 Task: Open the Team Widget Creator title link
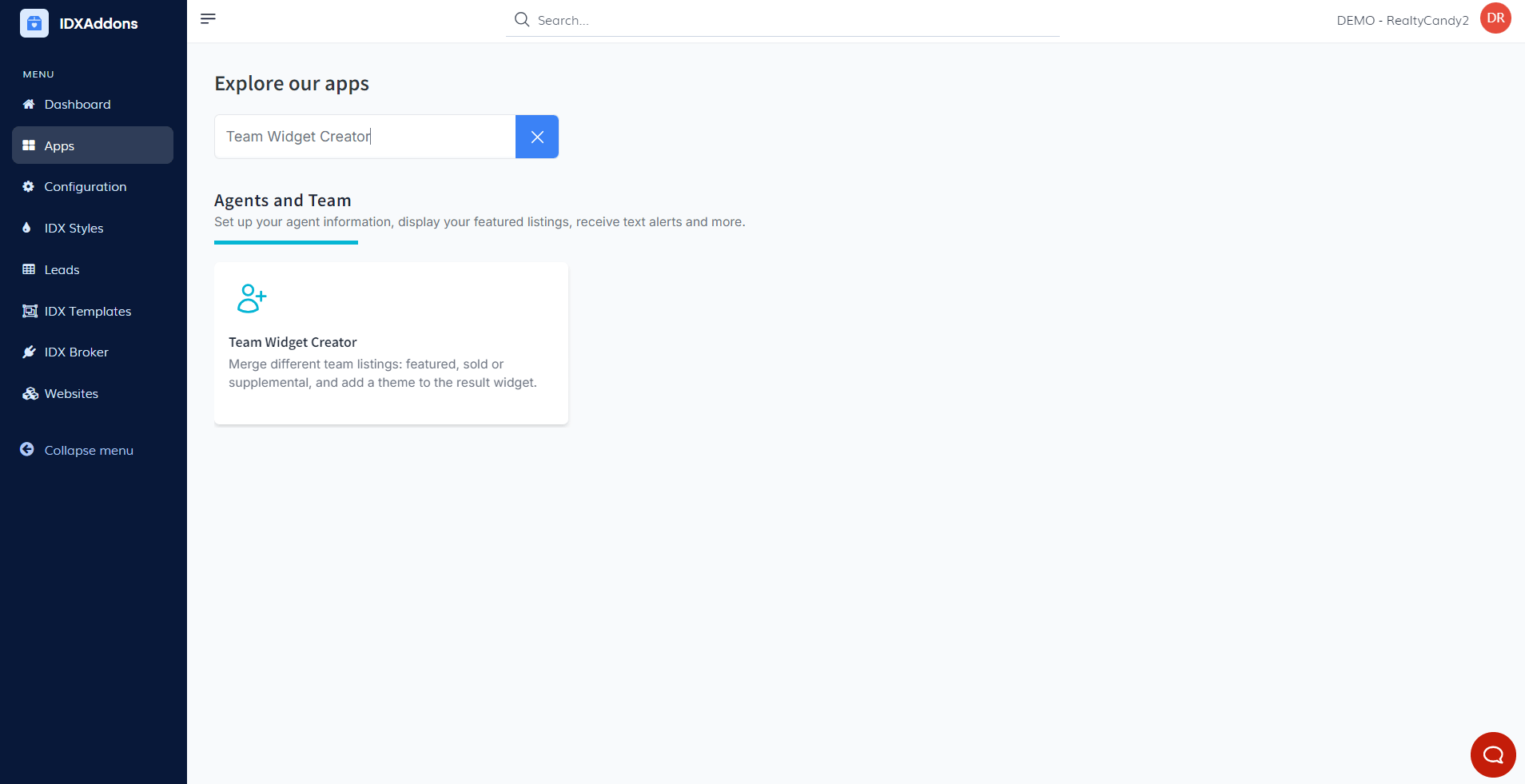coord(293,342)
